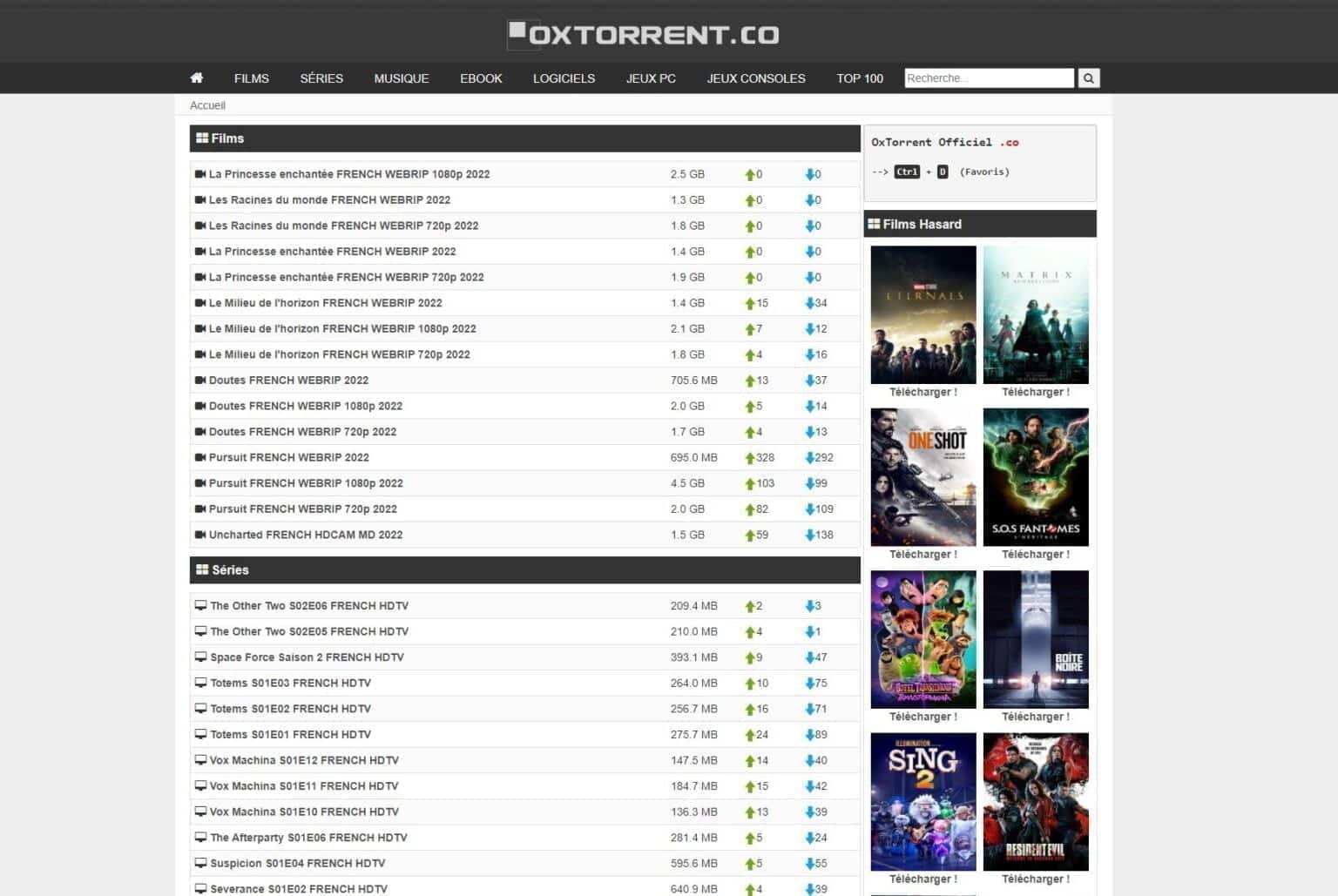Image resolution: width=1338 pixels, height=896 pixels.
Task: Click camera icon beside Pursuit FRENCH WEBRIP 2022
Action: click(200, 457)
